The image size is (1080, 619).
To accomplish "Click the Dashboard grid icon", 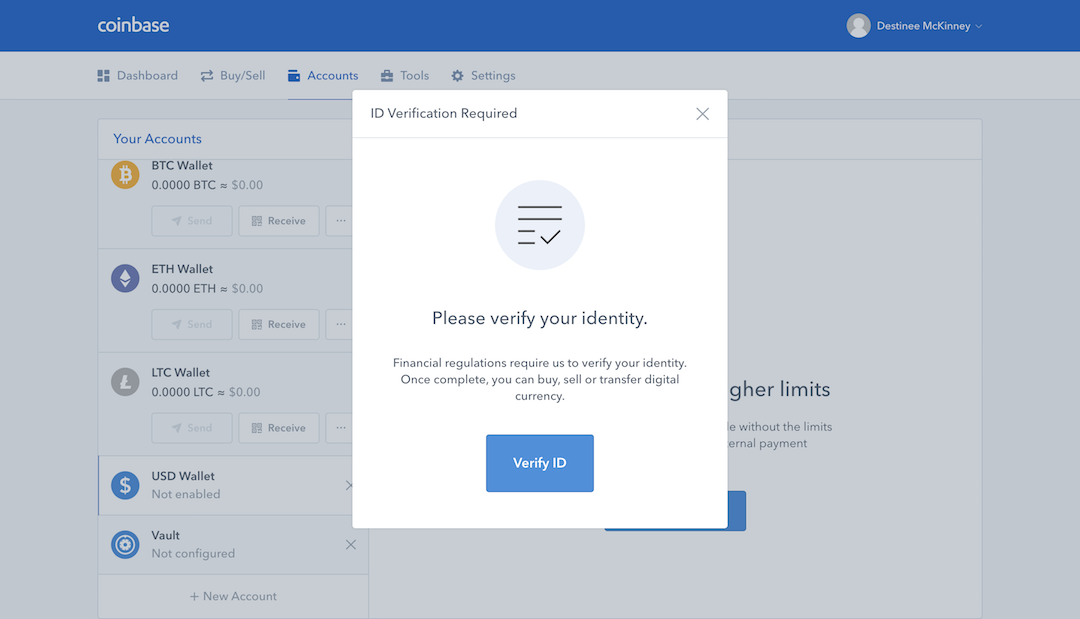I will (x=103, y=76).
